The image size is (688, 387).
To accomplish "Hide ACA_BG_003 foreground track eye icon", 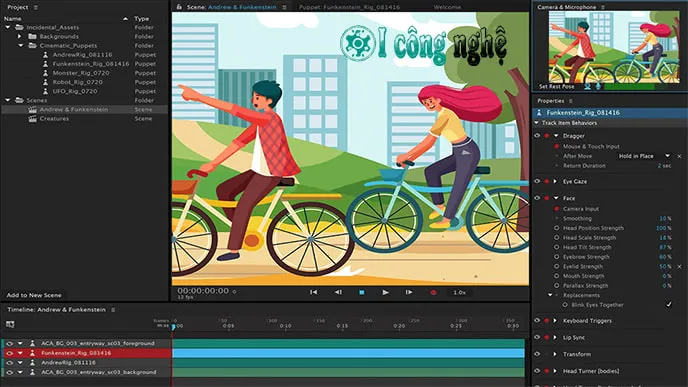I will click(x=9, y=344).
